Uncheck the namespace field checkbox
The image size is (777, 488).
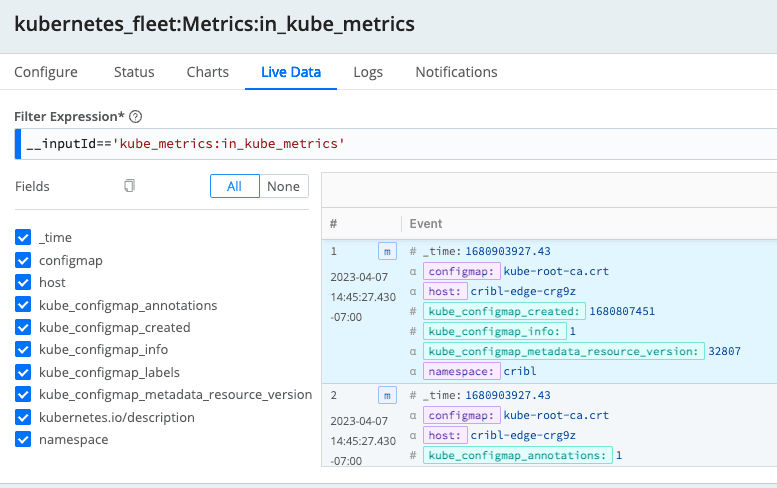tap(24, 439)
